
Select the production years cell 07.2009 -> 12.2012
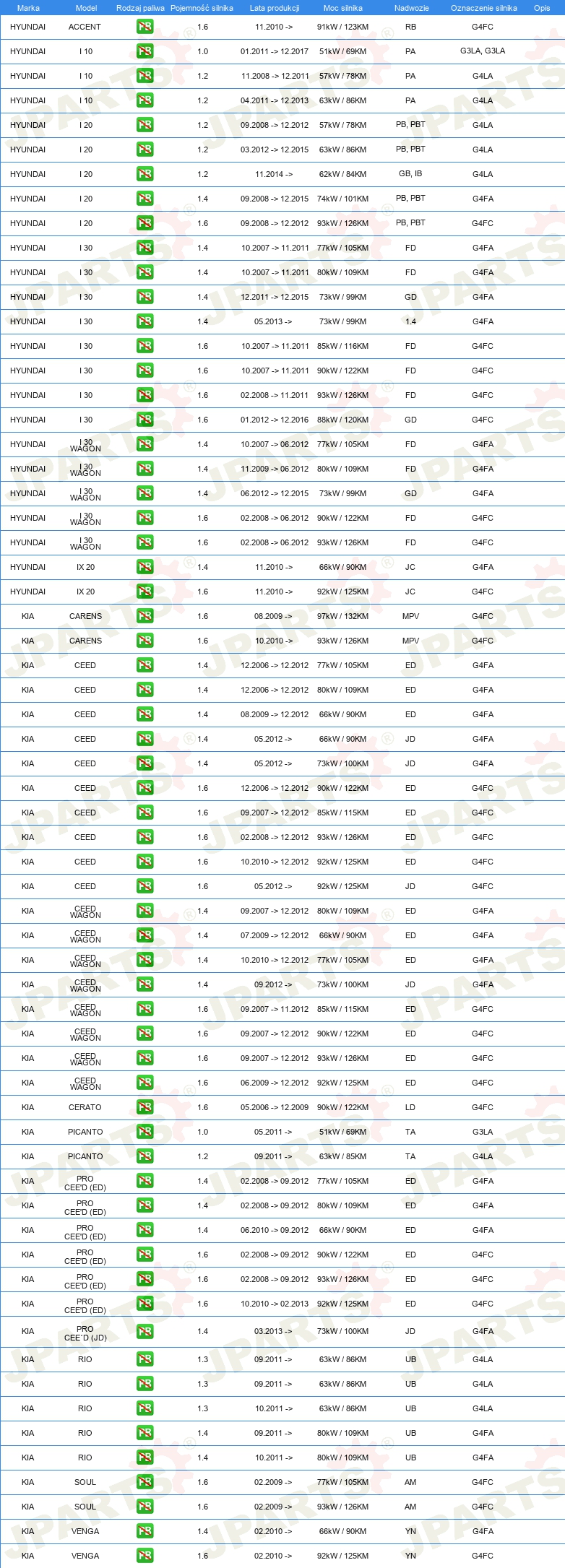275,935
